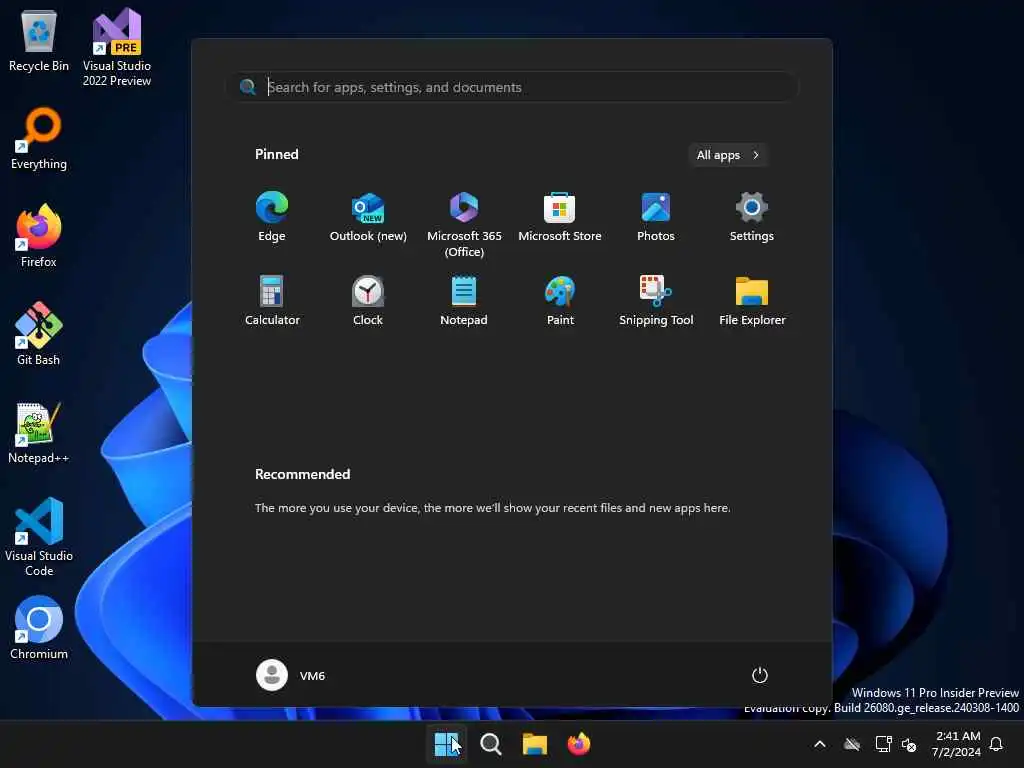
Task: Select Everything desktop shortcut
Action: click(39, 138)
